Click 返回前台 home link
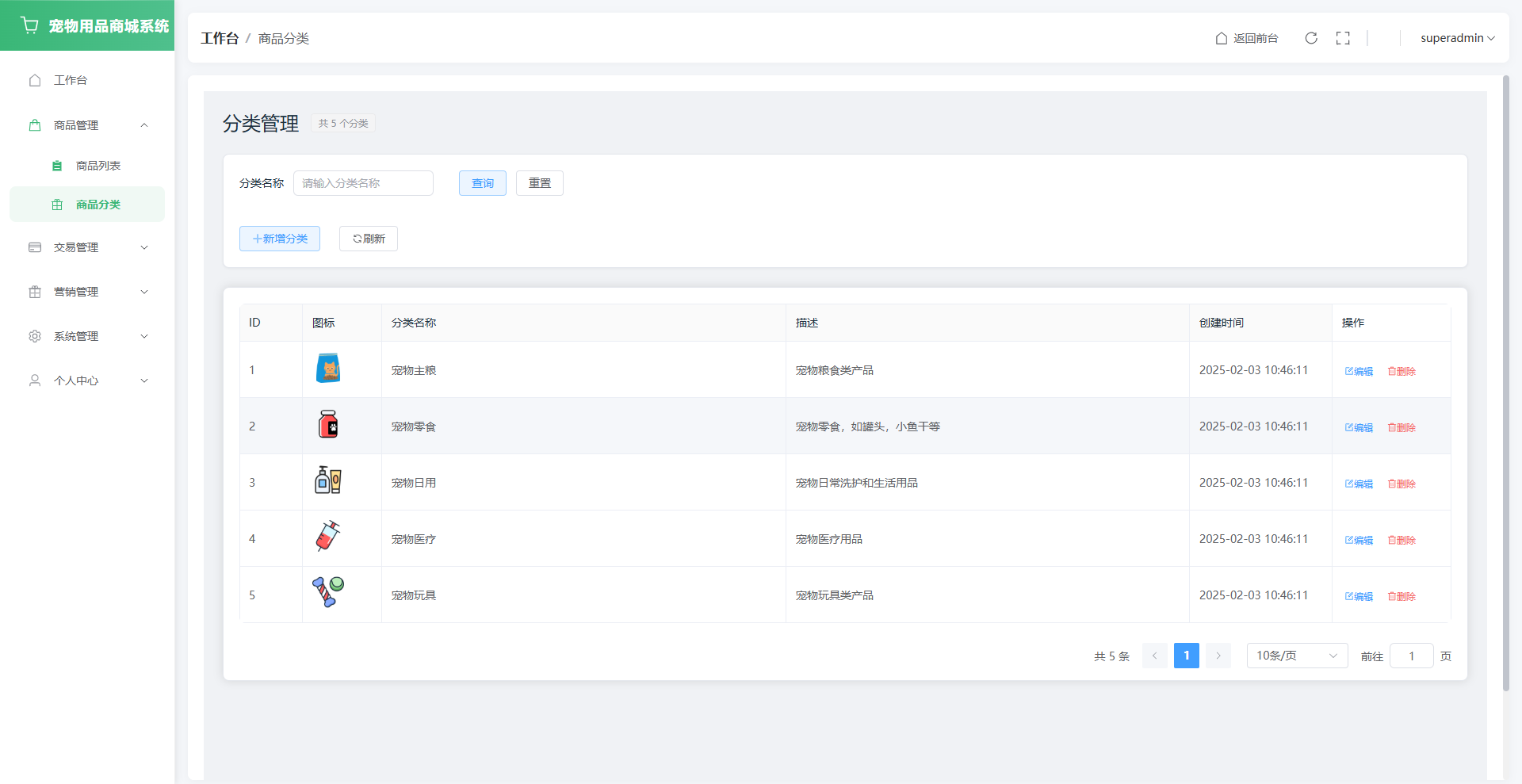The image size is (1522, 784). coord(1247,38)
